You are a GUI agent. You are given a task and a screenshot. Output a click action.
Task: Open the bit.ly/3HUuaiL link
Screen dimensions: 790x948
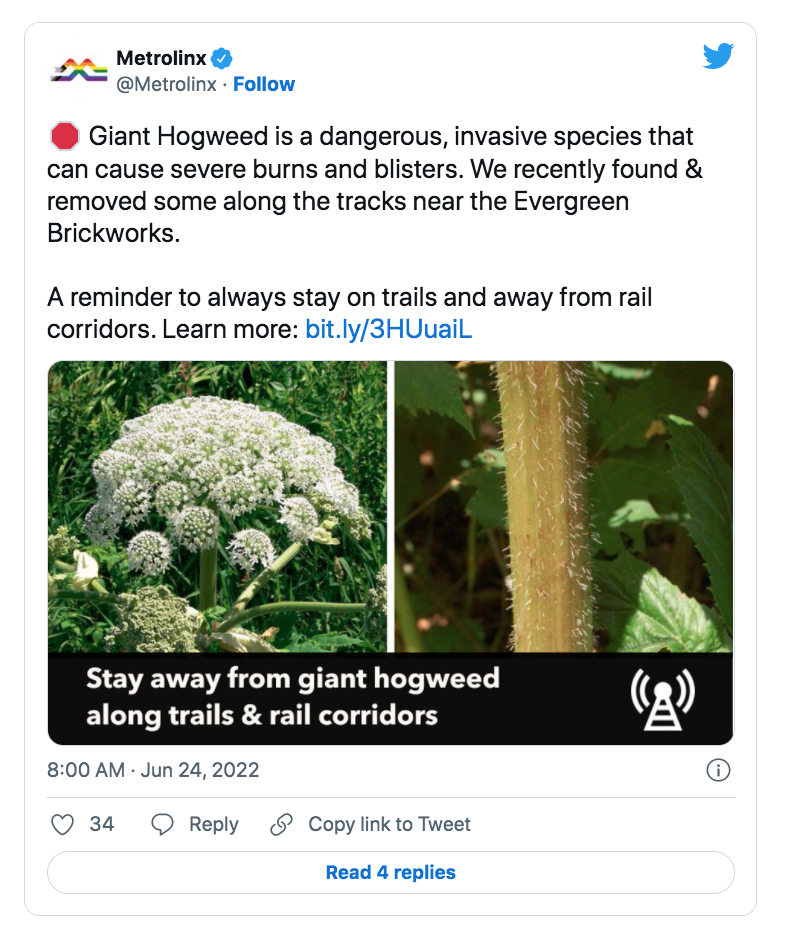[x=389, y=330]
